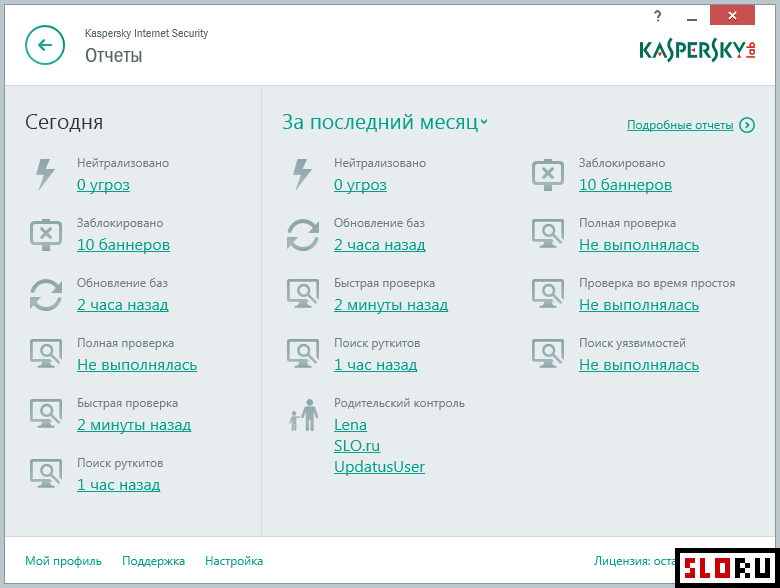Open the Подробные отчеты link
The height and width of the screenshot is (588, 780).
tap(680, 125)
